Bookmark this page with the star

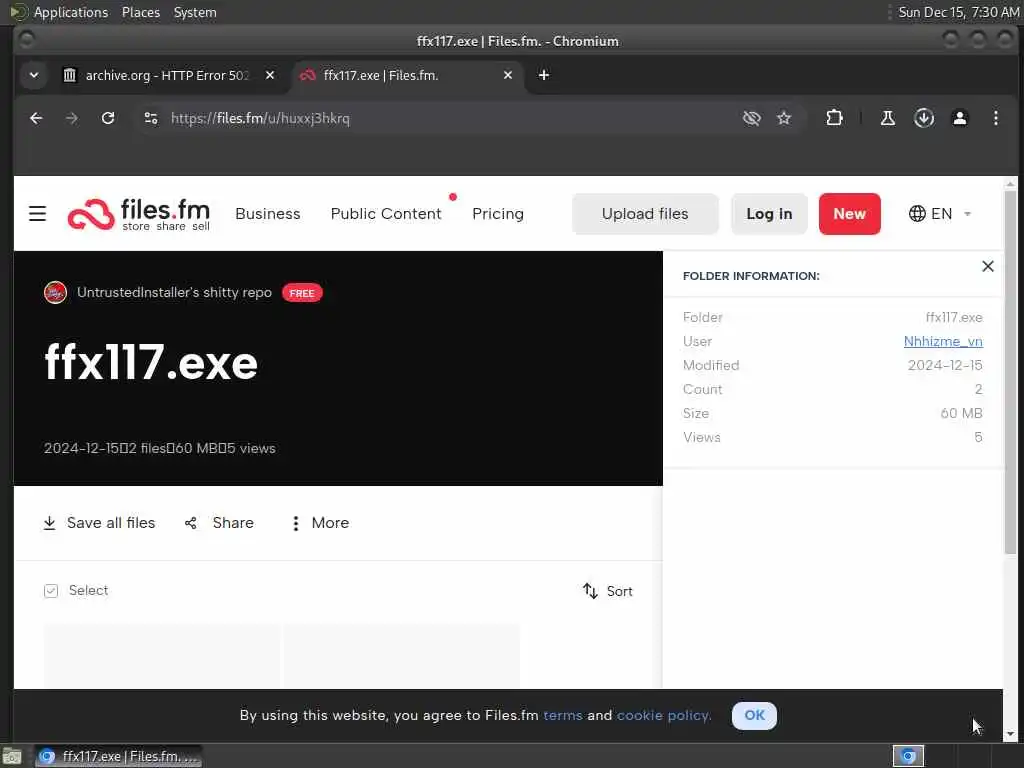pyautogui.click(x=784, y=118)
